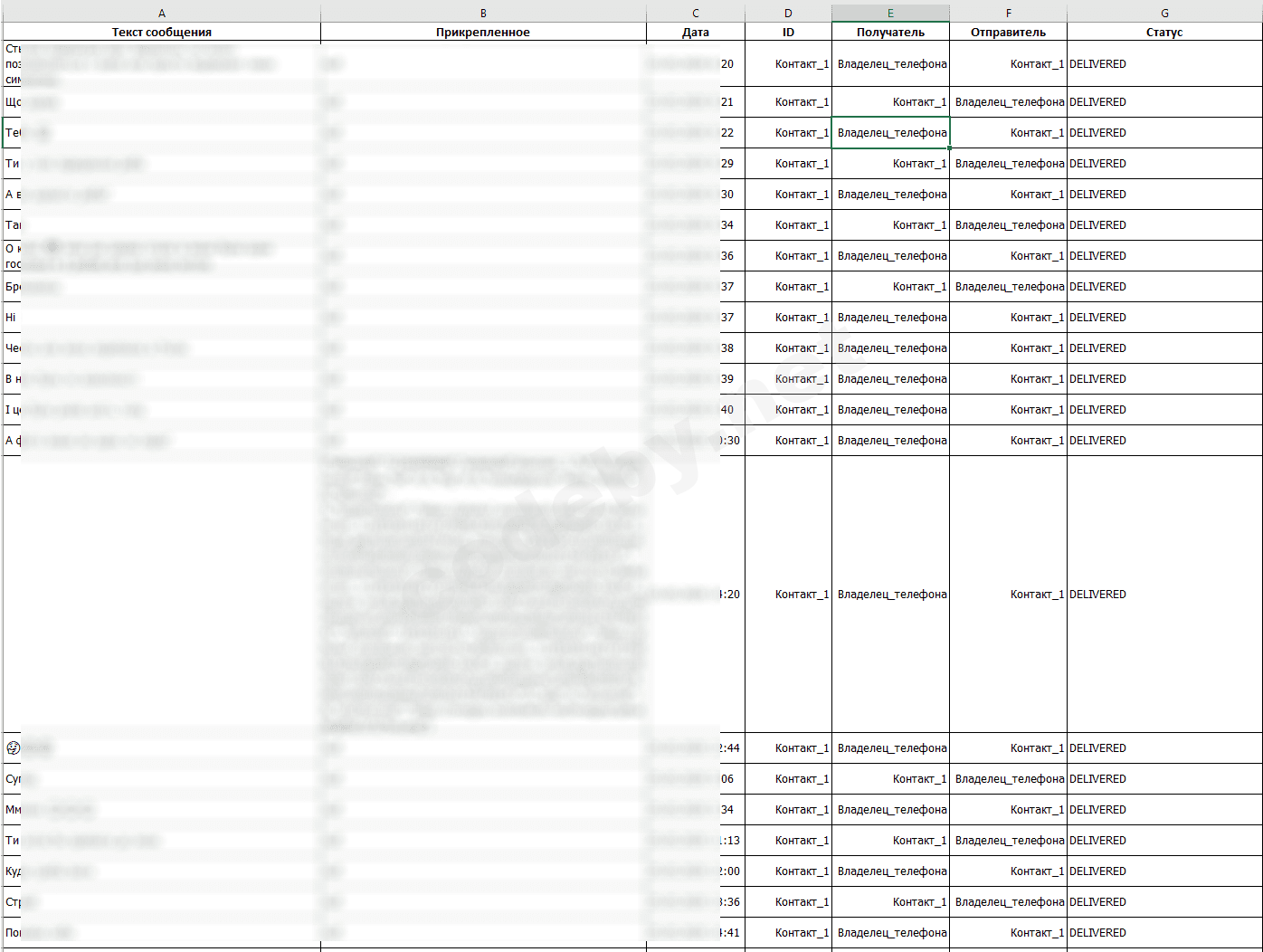Select column C by its letter header
Image resolution: width=1263 pixels, height=952 pixels.
tap(696, 13)
